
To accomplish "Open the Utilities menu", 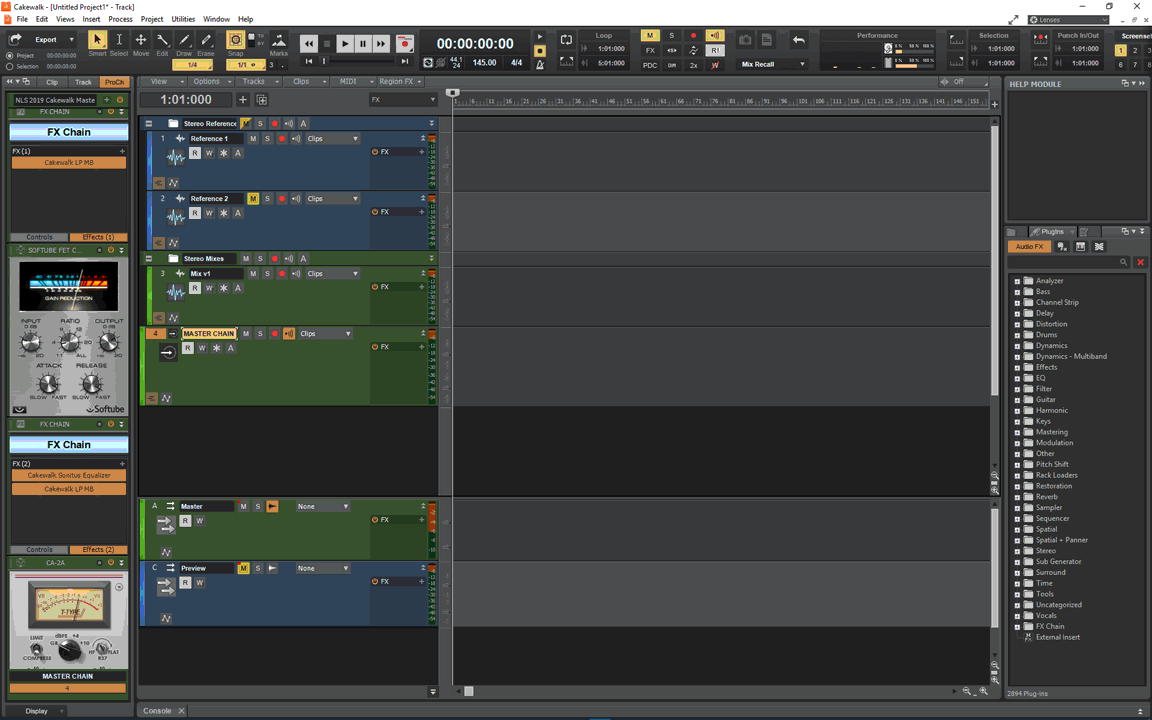I will point(183,19).
